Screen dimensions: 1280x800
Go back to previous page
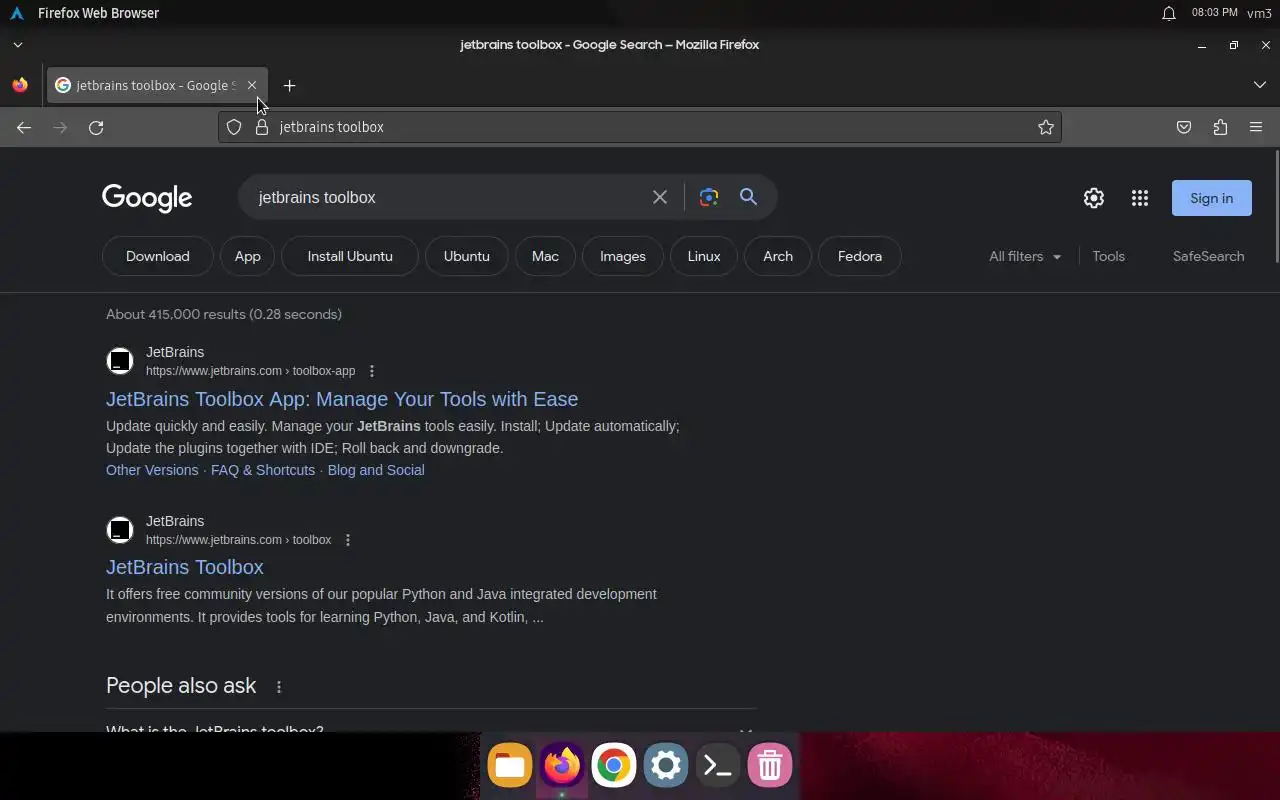click(x=24, y=127)
